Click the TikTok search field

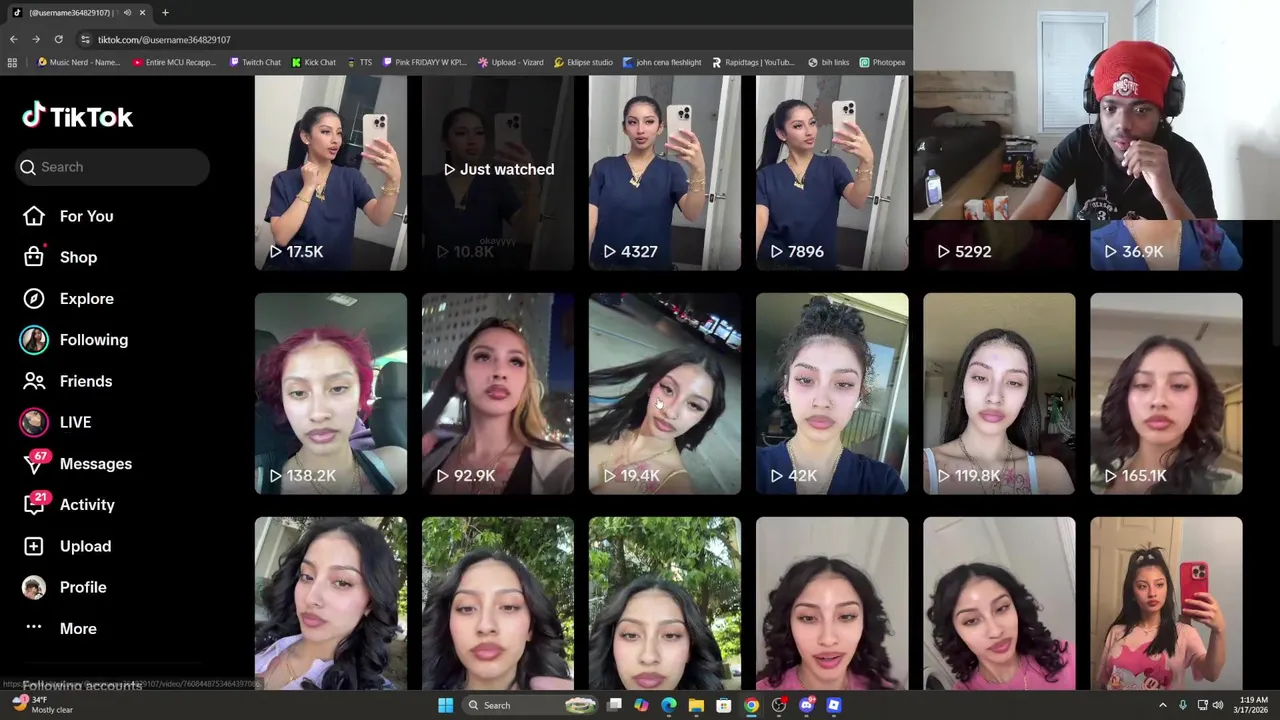tap(113, 167)
